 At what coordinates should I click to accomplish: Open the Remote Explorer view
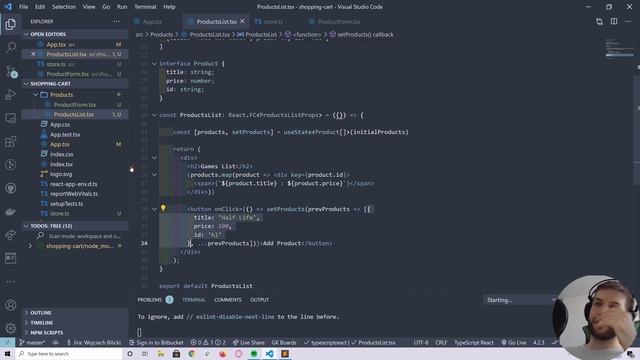point(11,118)
